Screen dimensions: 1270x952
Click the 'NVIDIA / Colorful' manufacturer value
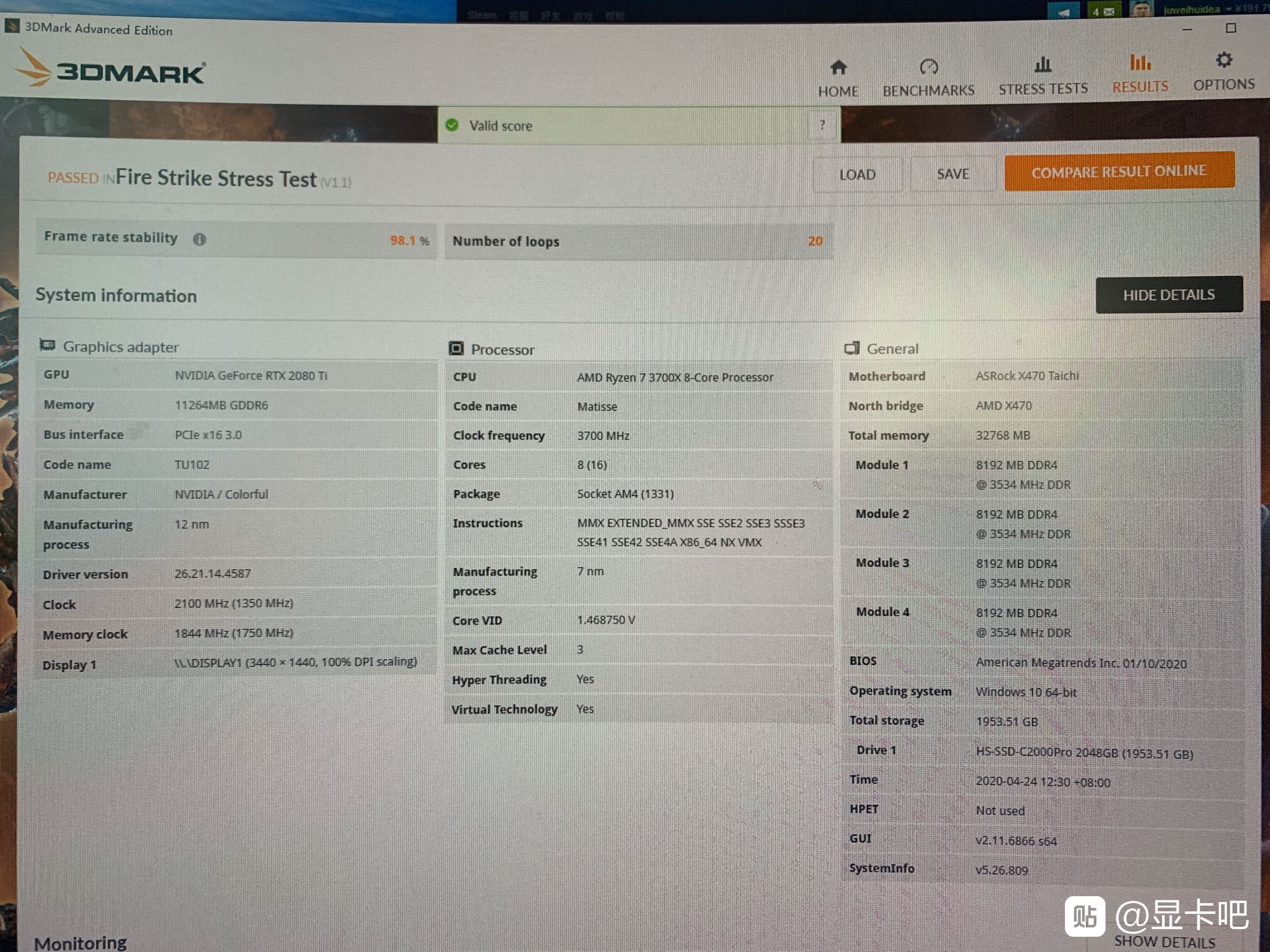[x=221, y=494]
